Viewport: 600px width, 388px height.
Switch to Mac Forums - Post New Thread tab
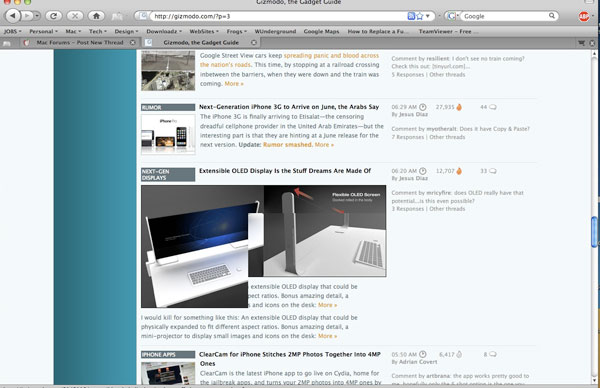pos(80,42)
